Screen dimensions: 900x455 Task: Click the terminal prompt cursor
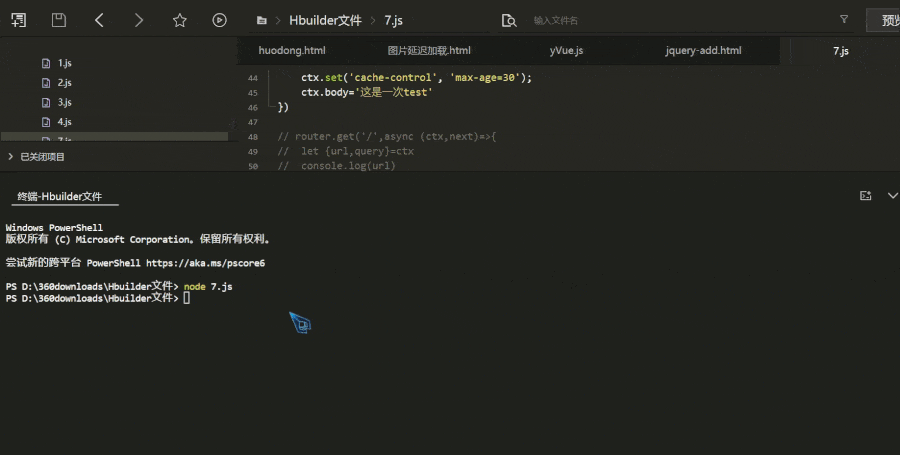187,298
